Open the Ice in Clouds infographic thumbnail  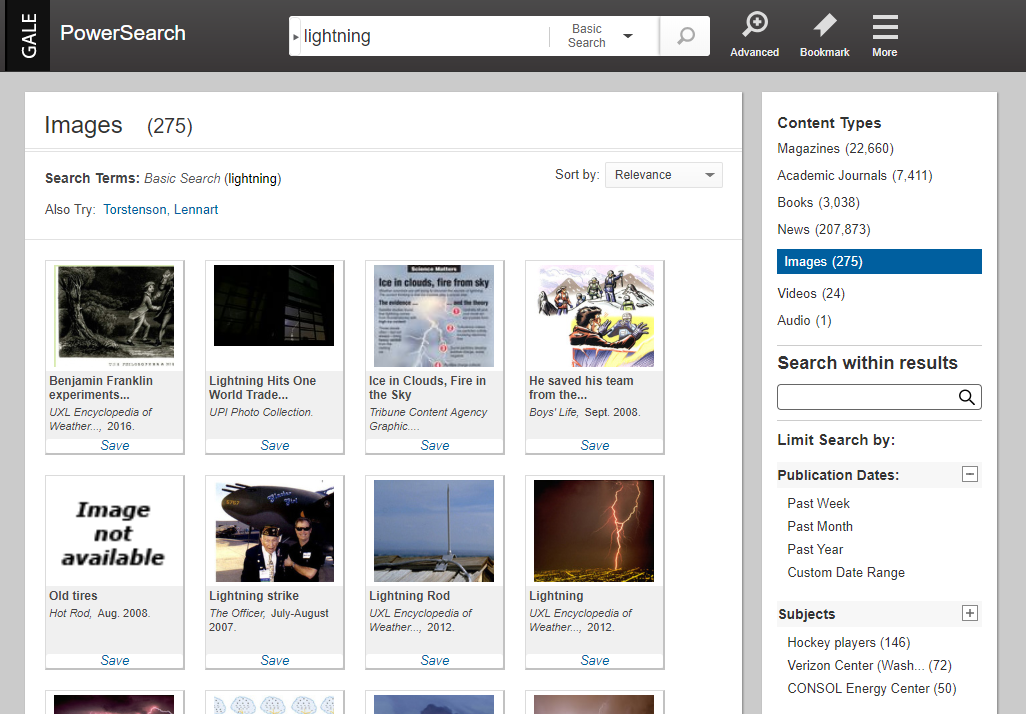(x=434, y=315)
